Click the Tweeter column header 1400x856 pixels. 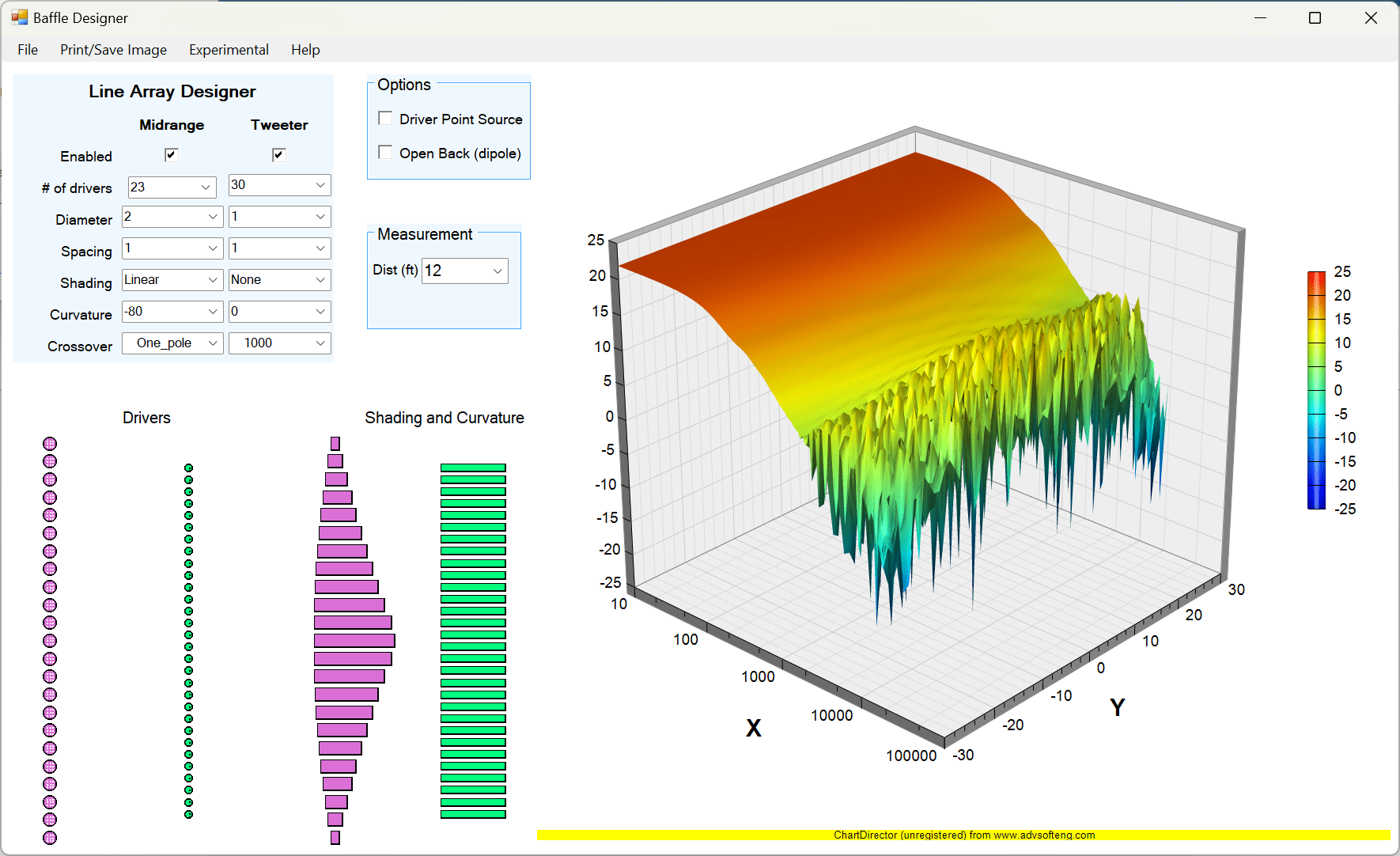279,125
